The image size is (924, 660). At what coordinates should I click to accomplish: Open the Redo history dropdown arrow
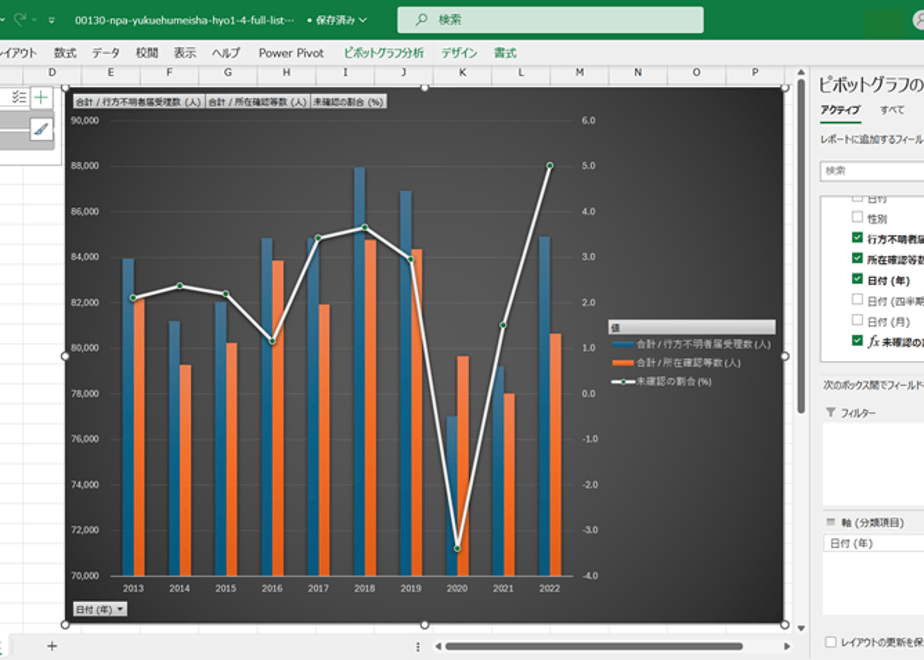click(x=34, y=20)
